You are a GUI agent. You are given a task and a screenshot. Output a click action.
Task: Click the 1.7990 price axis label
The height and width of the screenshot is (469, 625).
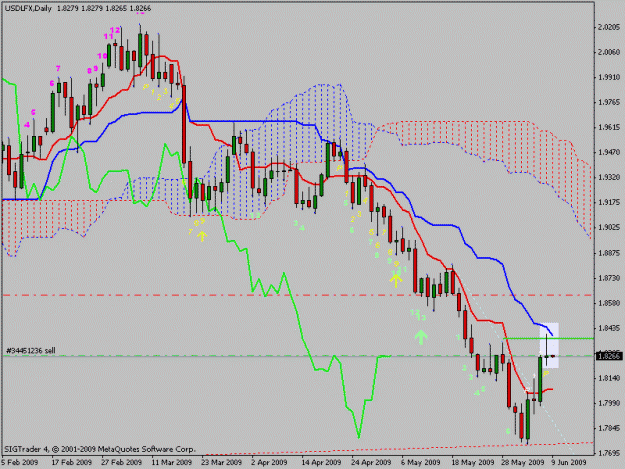pos(609,403)
